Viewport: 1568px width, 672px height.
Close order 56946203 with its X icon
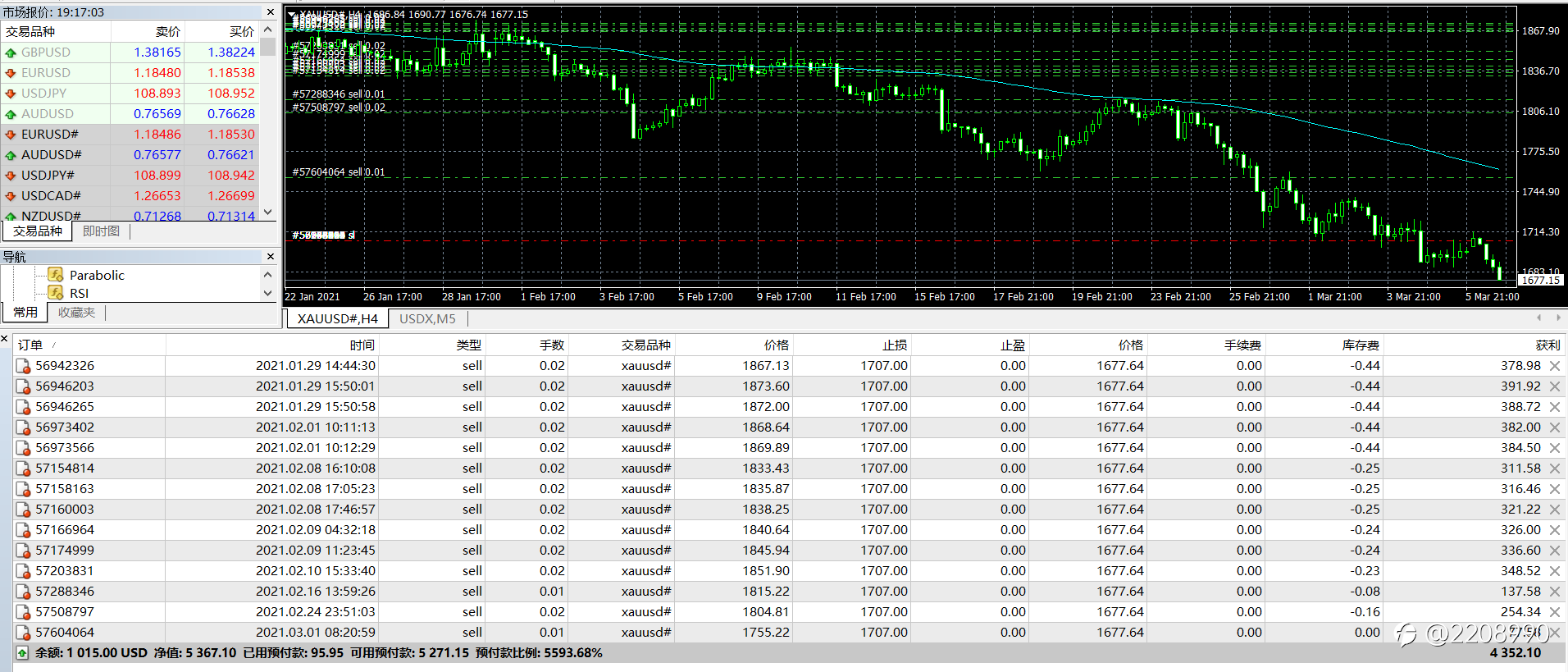(x=1554, y=386)
